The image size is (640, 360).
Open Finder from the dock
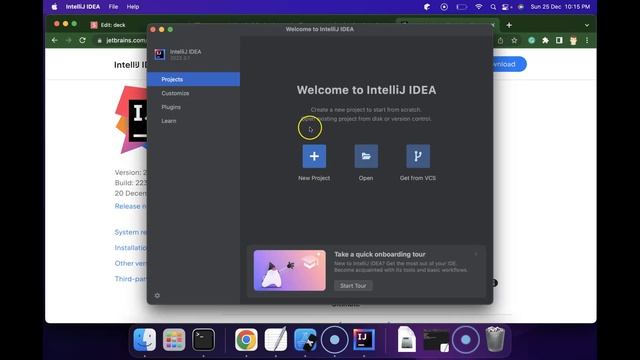pyautogui.click(x=144, y=340)
